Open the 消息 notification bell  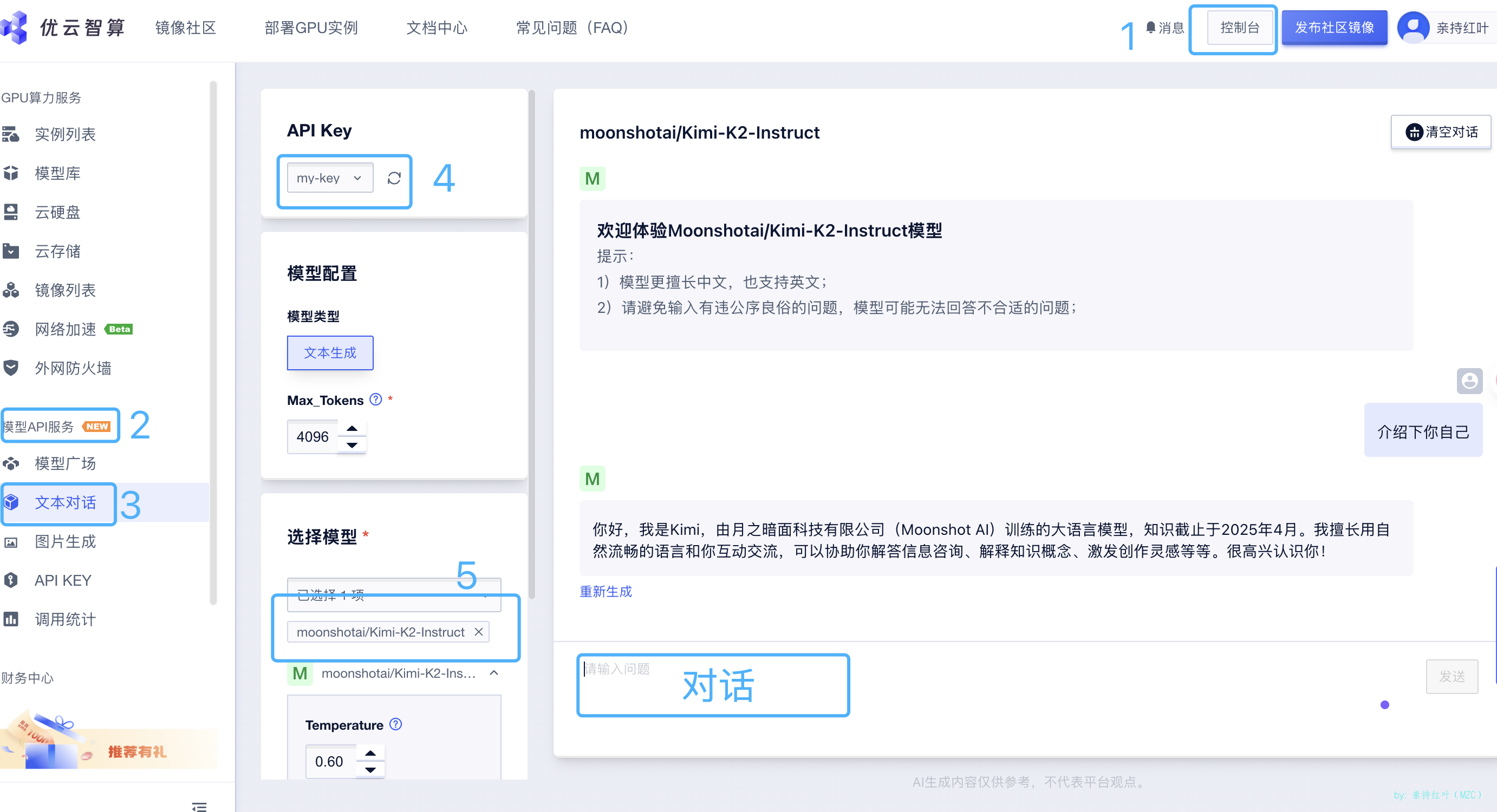[1164, 27]
